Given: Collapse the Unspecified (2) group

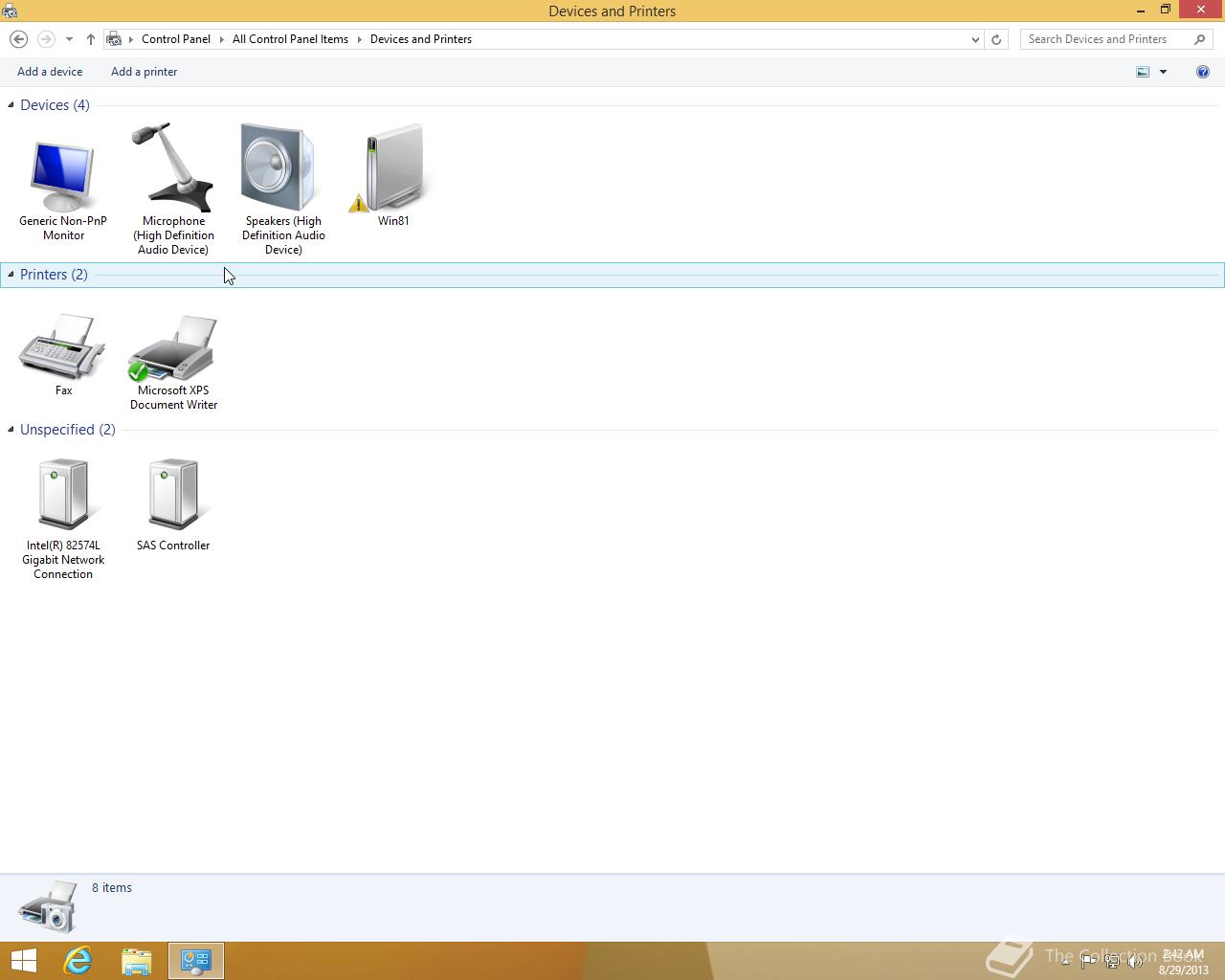Looking at the screenshot, I should (x=11, y=430).
